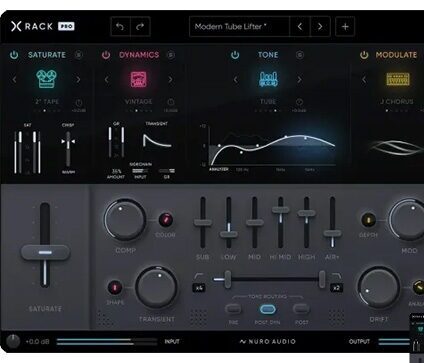
Task: Click the large Saturate fader handle
Action: (45, 252)
